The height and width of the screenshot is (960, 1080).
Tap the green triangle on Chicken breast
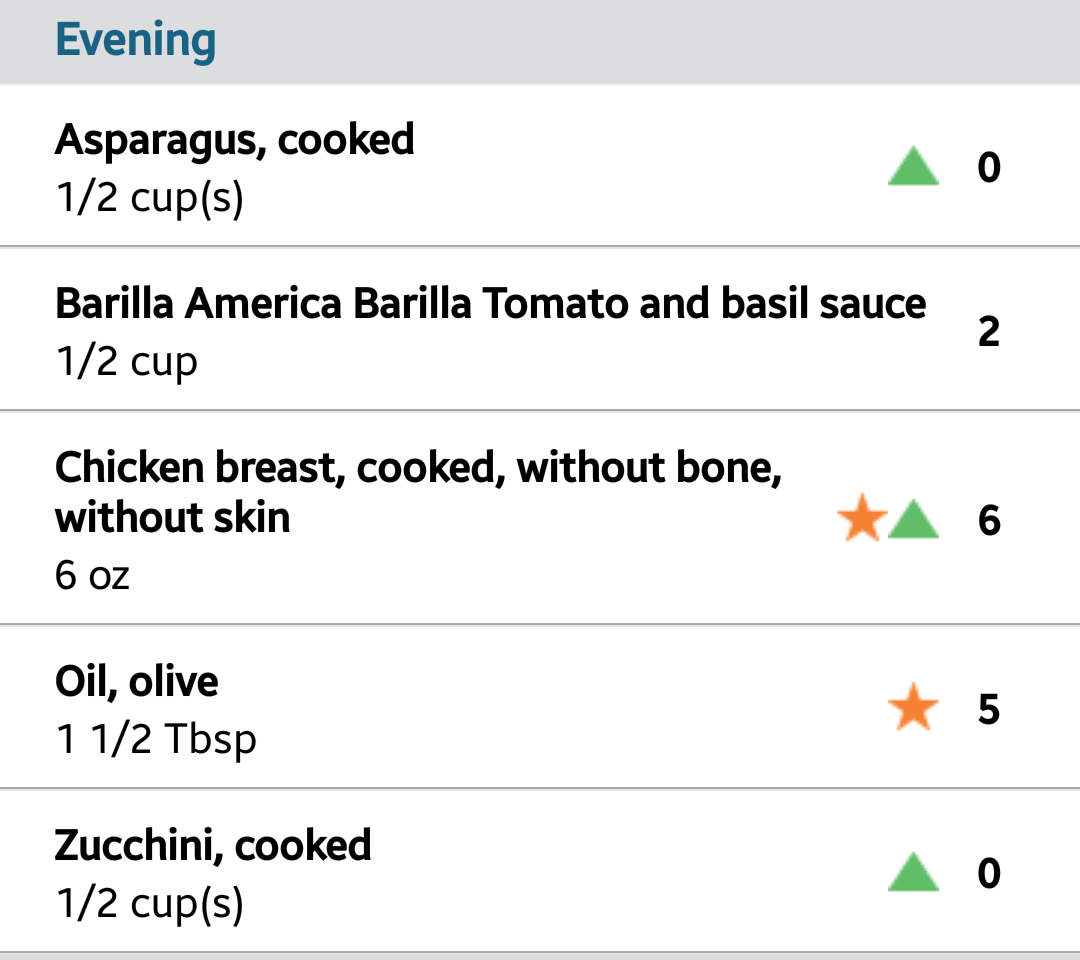[x=913, y=521]
